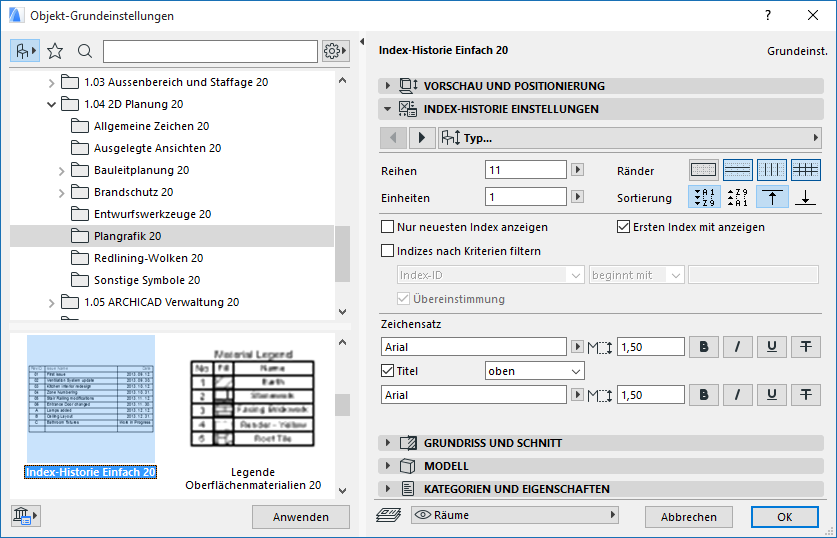
Task: Select 'Redlining-Wolken 20' folder in tree
Action: click(x=148, y=258)
